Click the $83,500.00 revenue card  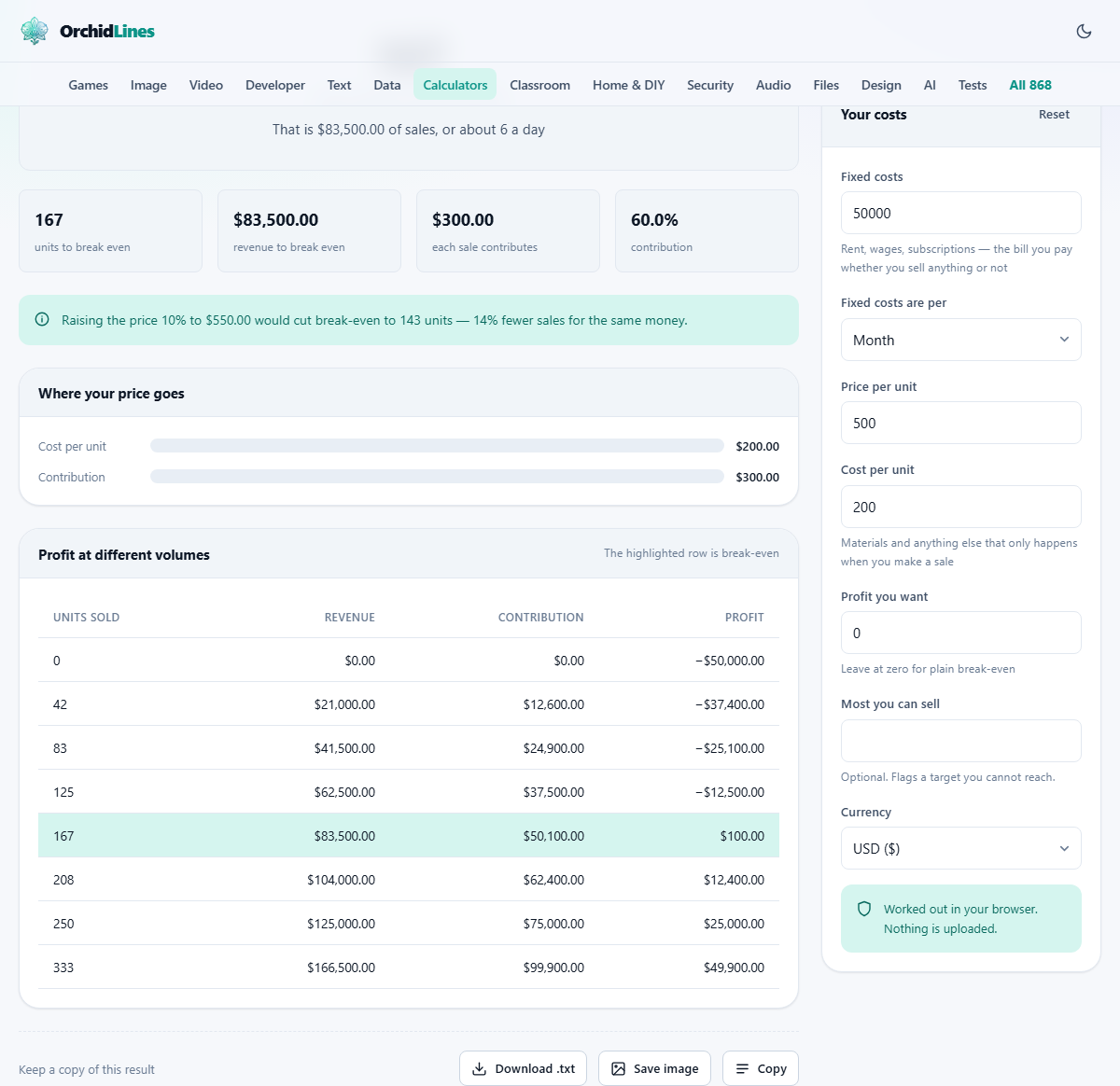[x=309, y=231]
